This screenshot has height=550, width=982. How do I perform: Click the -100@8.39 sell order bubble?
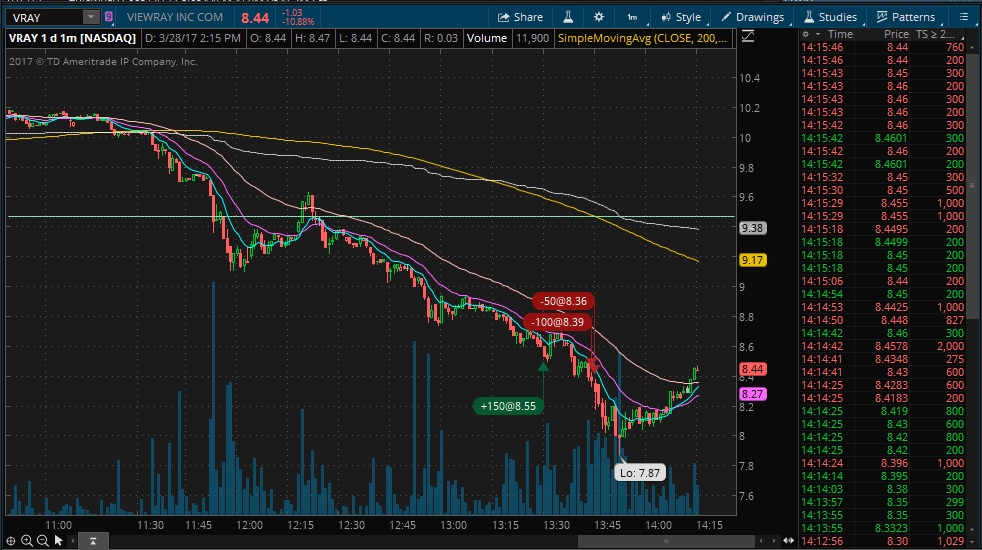click(557, 323)
